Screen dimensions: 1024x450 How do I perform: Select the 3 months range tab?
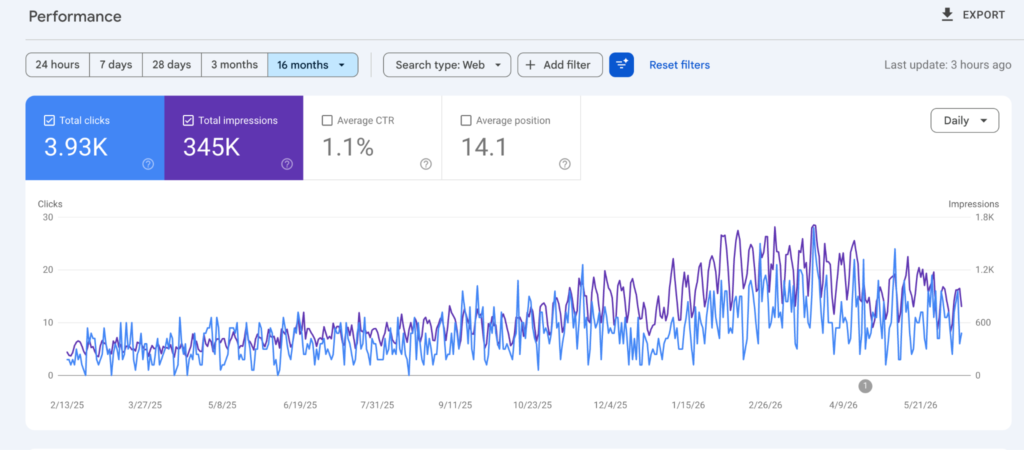tap(234, 65)
